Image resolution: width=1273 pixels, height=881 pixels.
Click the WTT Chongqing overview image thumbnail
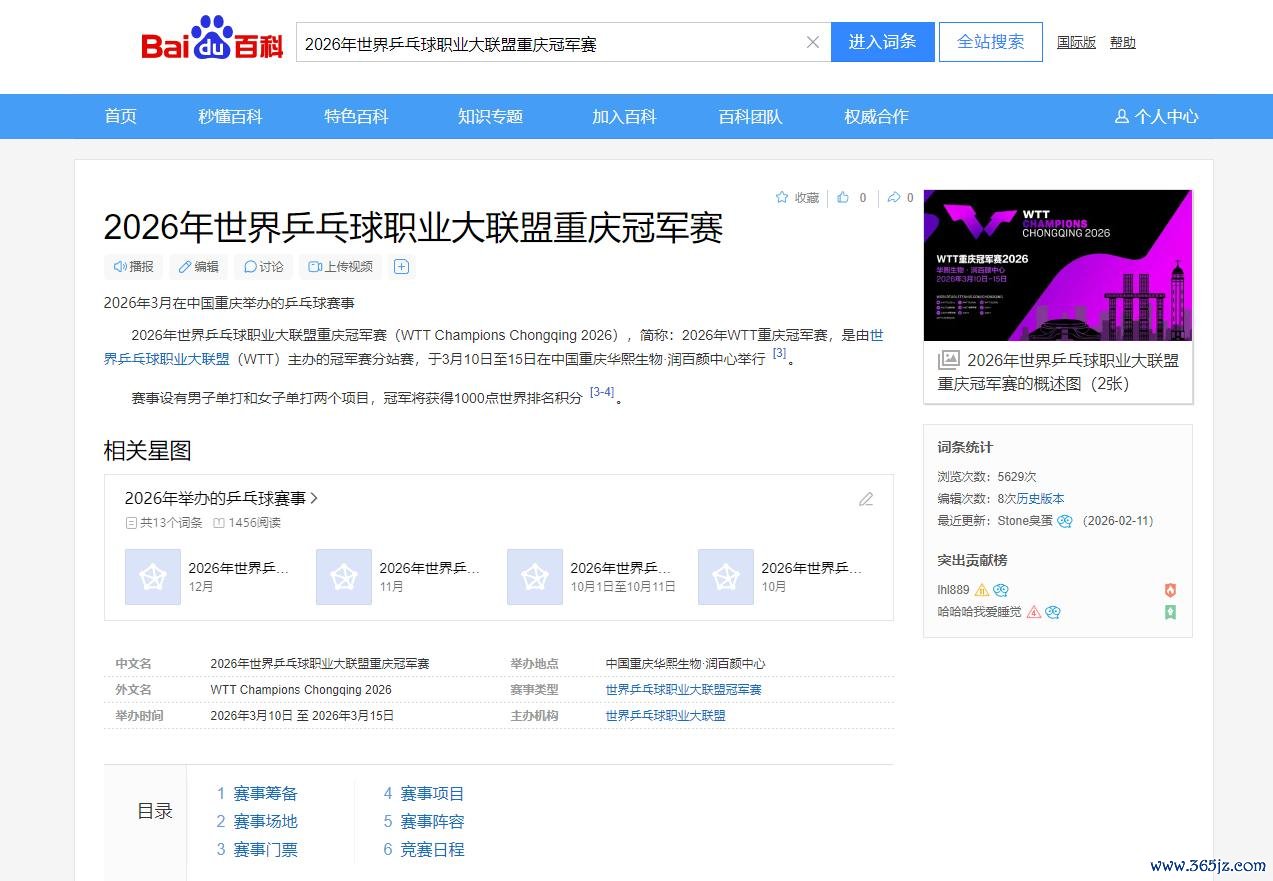tap(1057, 265)
